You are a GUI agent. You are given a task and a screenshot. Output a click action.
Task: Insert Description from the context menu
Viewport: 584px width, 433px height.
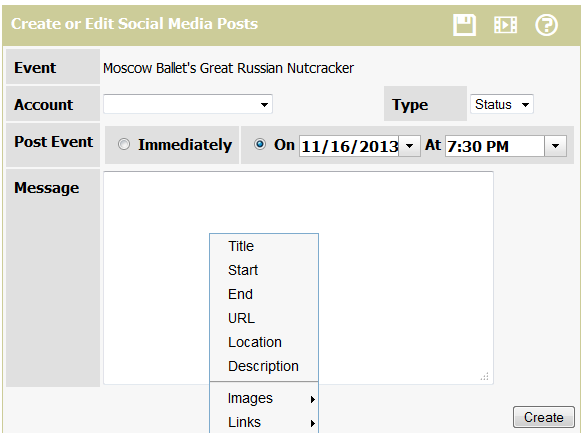[264, 366]
